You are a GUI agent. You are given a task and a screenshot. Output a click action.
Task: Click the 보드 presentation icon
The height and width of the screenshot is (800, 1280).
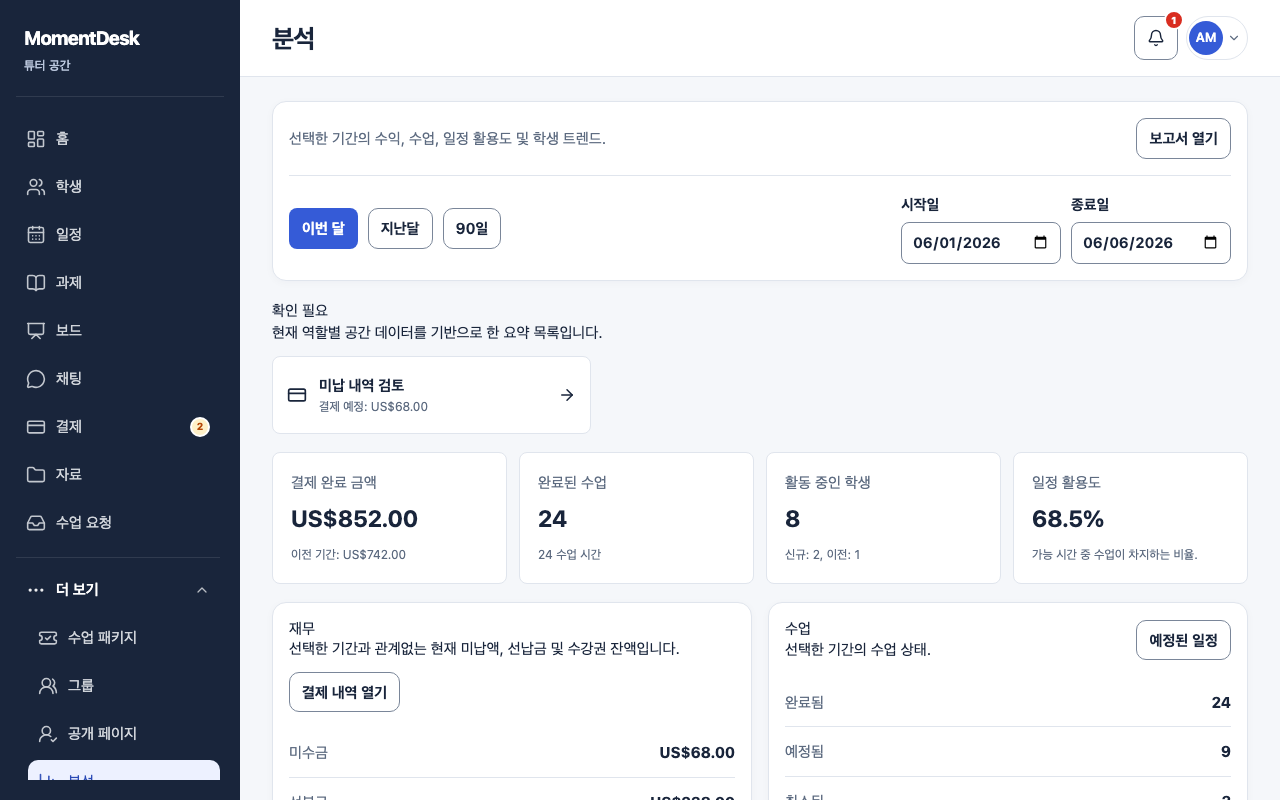pos(36,331)
